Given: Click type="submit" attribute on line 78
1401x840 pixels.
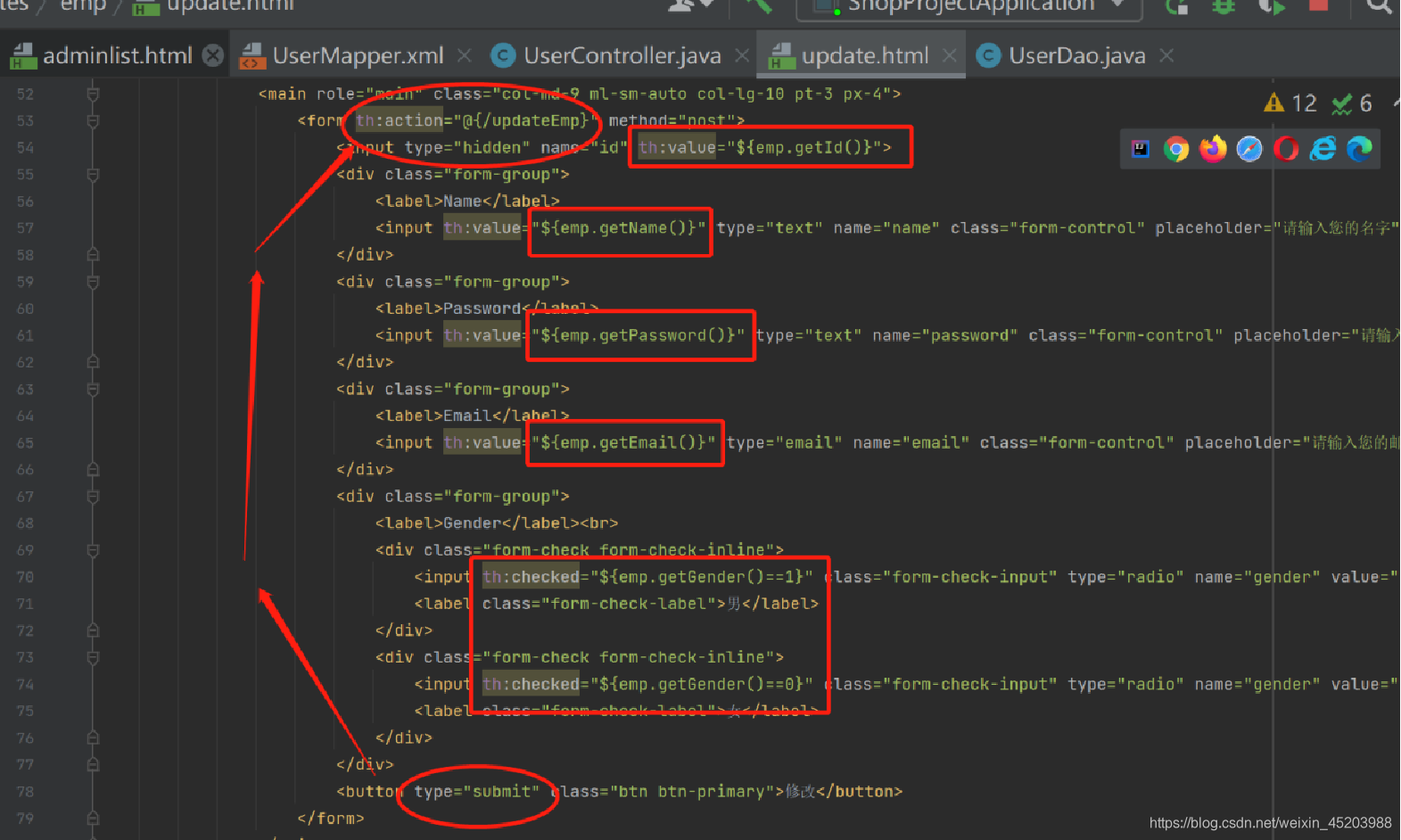Looking at the screenshot, I should (477, 792).
